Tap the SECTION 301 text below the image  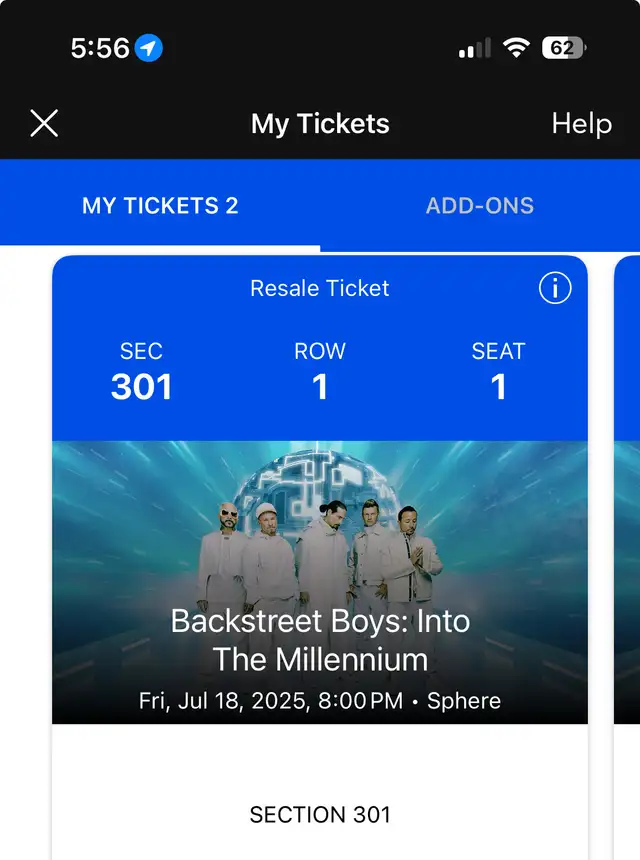pyautogui.click(x=320, y=814)
